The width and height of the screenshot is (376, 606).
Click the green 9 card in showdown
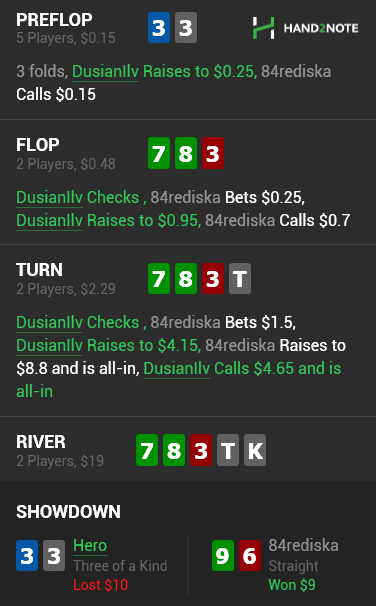click(223, 555)
